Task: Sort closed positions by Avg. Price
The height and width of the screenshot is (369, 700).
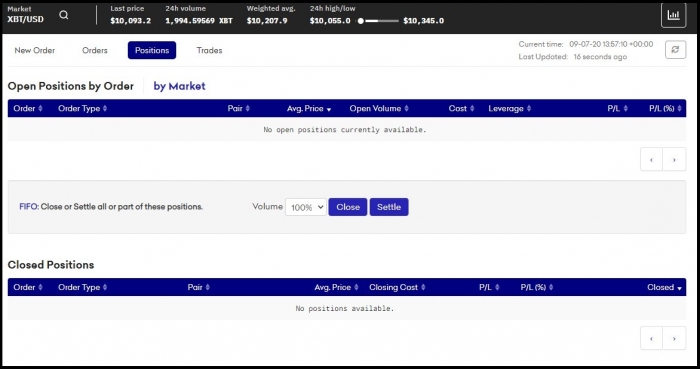Action: [336, 287]
